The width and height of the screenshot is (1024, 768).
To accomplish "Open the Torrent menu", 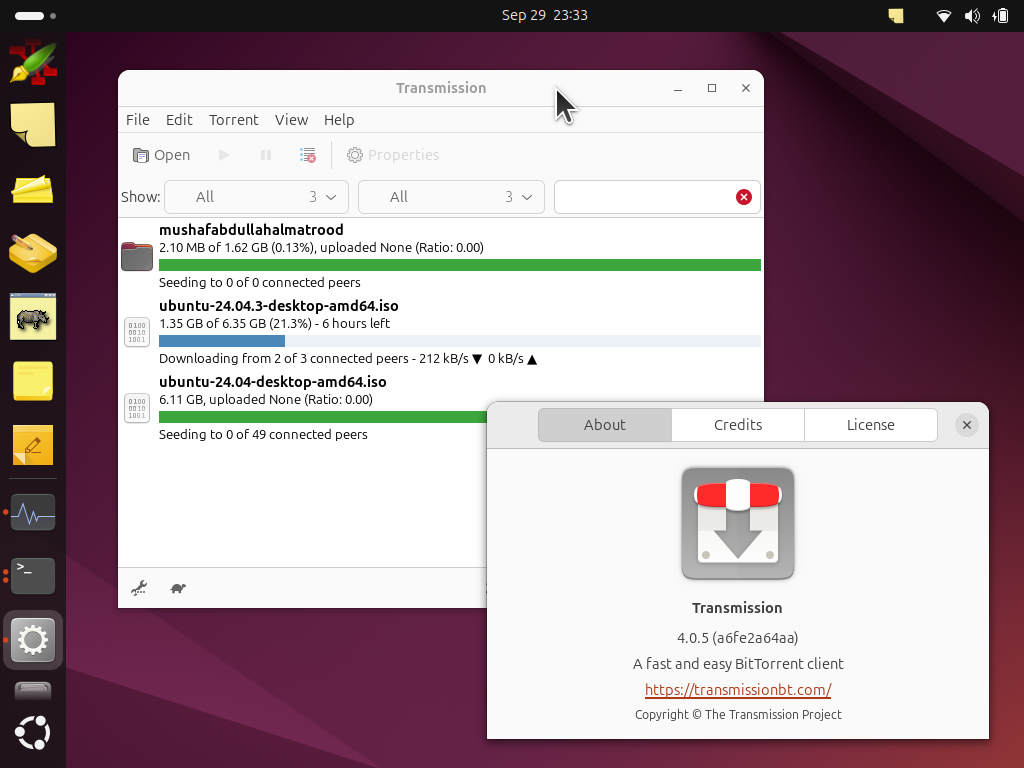I will [234, 120].
